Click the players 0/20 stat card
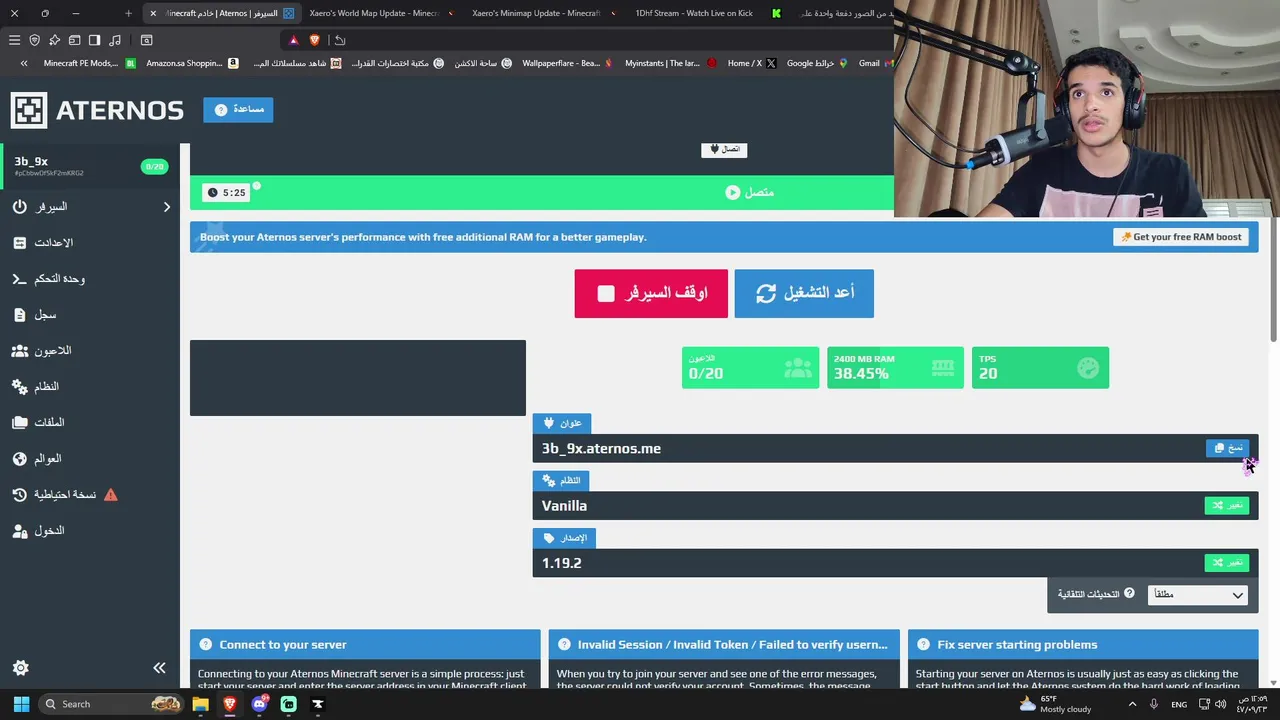 click(750, 367)
